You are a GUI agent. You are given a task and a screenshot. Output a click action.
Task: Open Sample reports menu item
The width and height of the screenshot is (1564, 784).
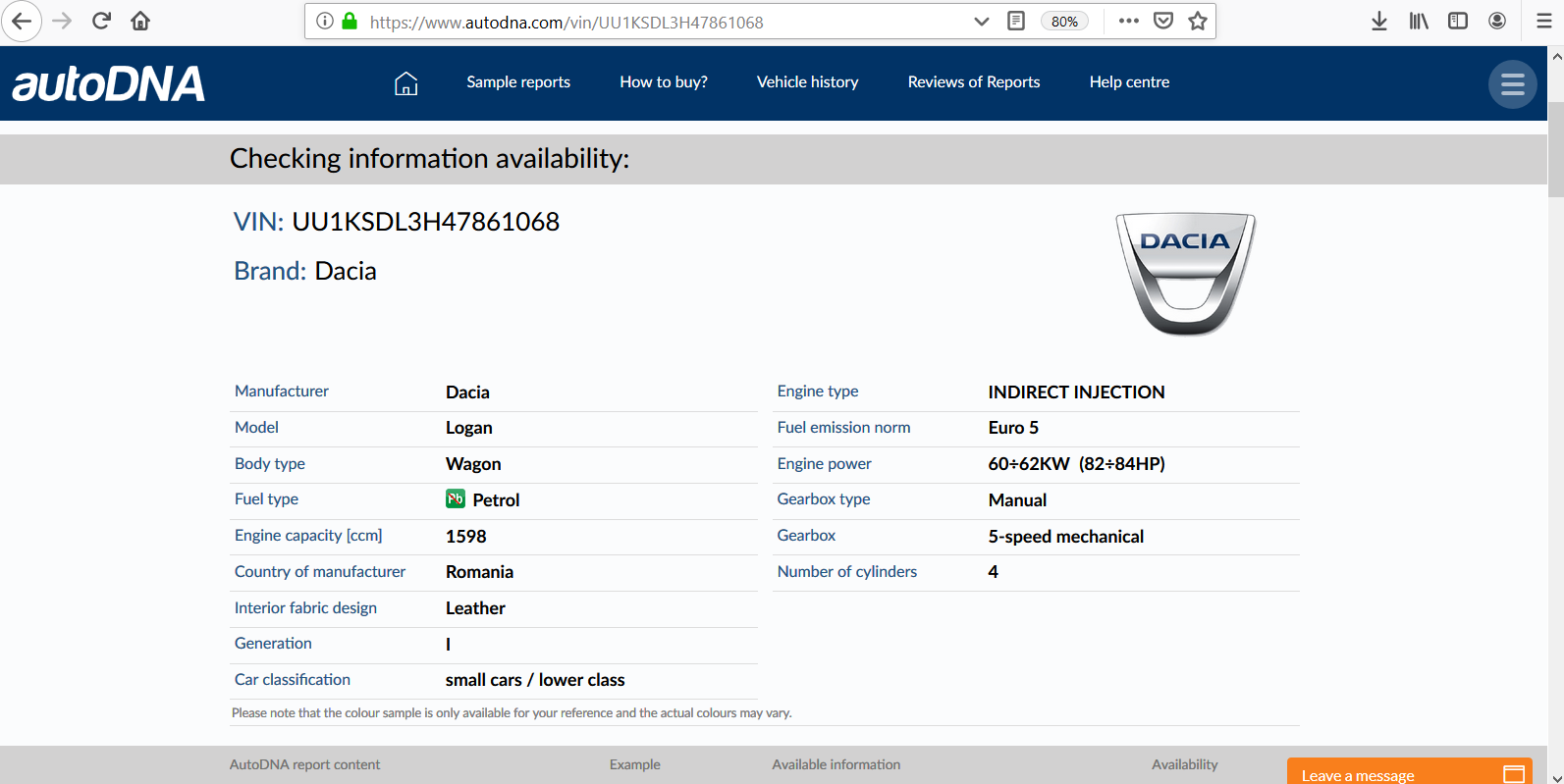518,82
